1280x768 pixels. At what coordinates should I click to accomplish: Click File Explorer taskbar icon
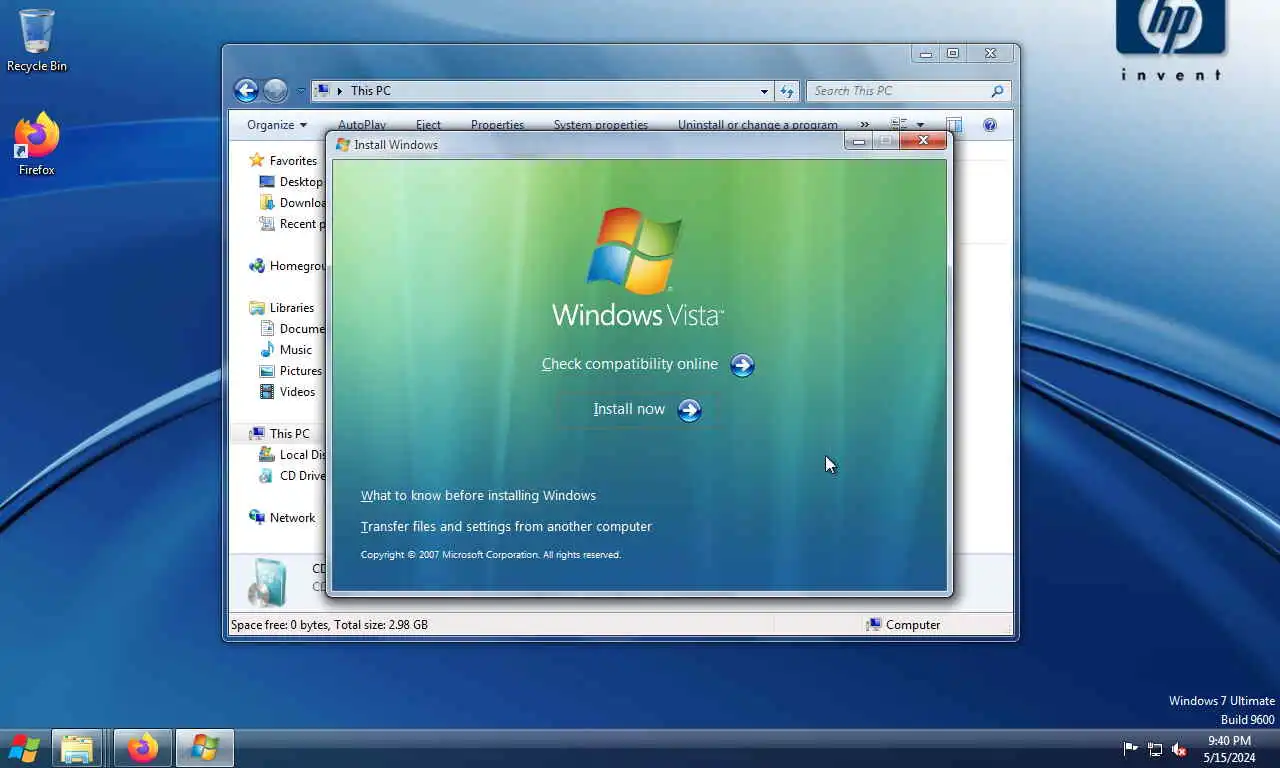click(77, 748)
